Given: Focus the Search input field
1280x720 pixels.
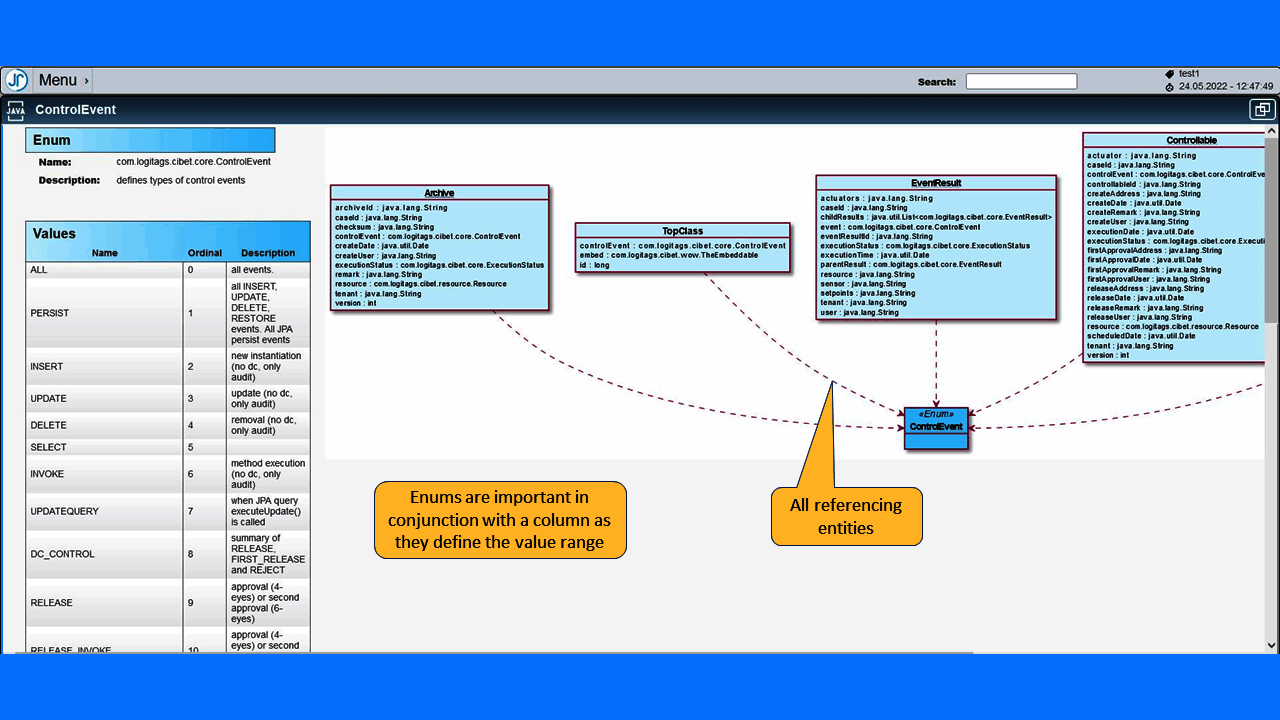Looking at the screenshot, I should coord(1021,82).
